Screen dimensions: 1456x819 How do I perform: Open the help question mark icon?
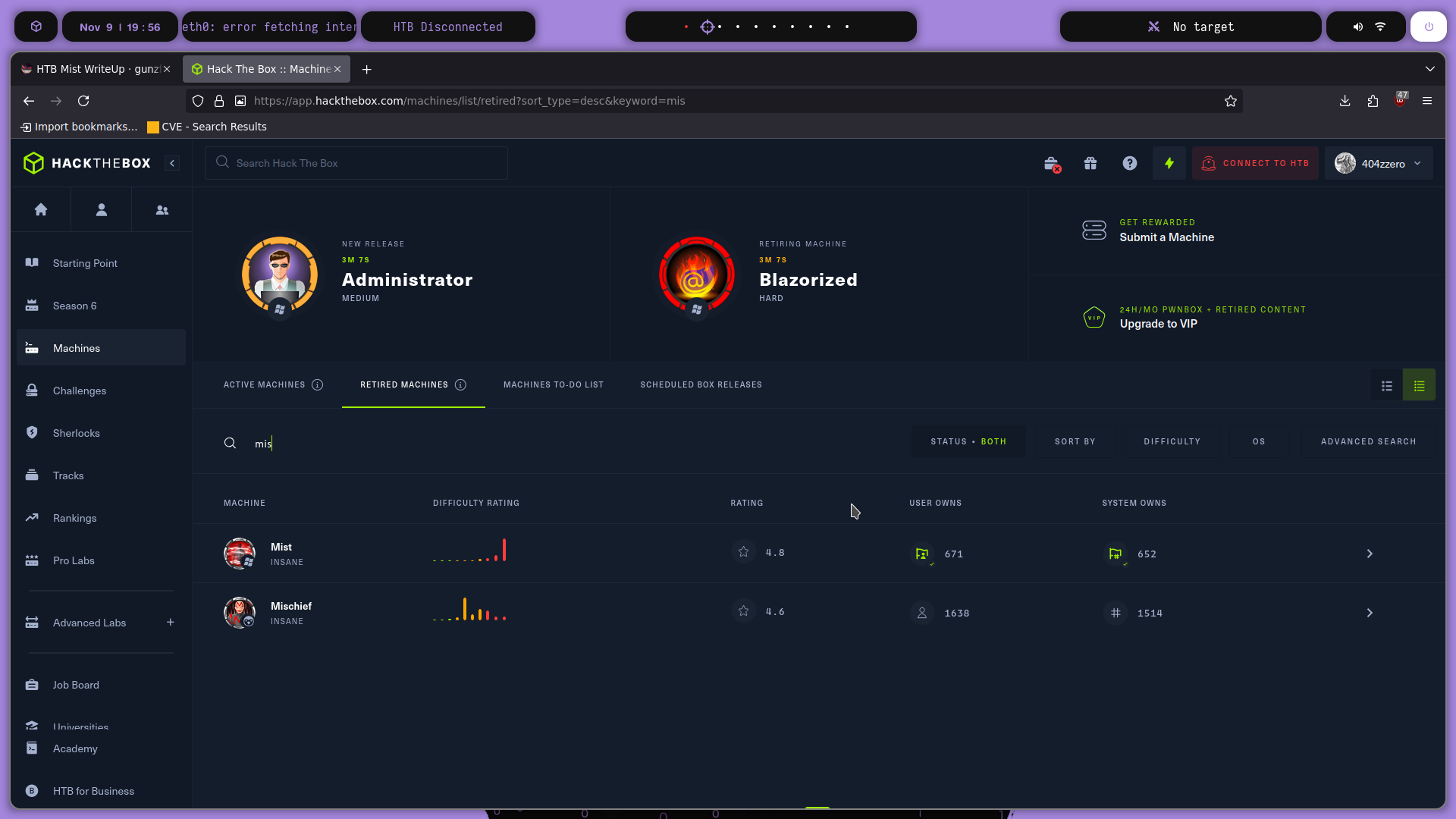1130,163
